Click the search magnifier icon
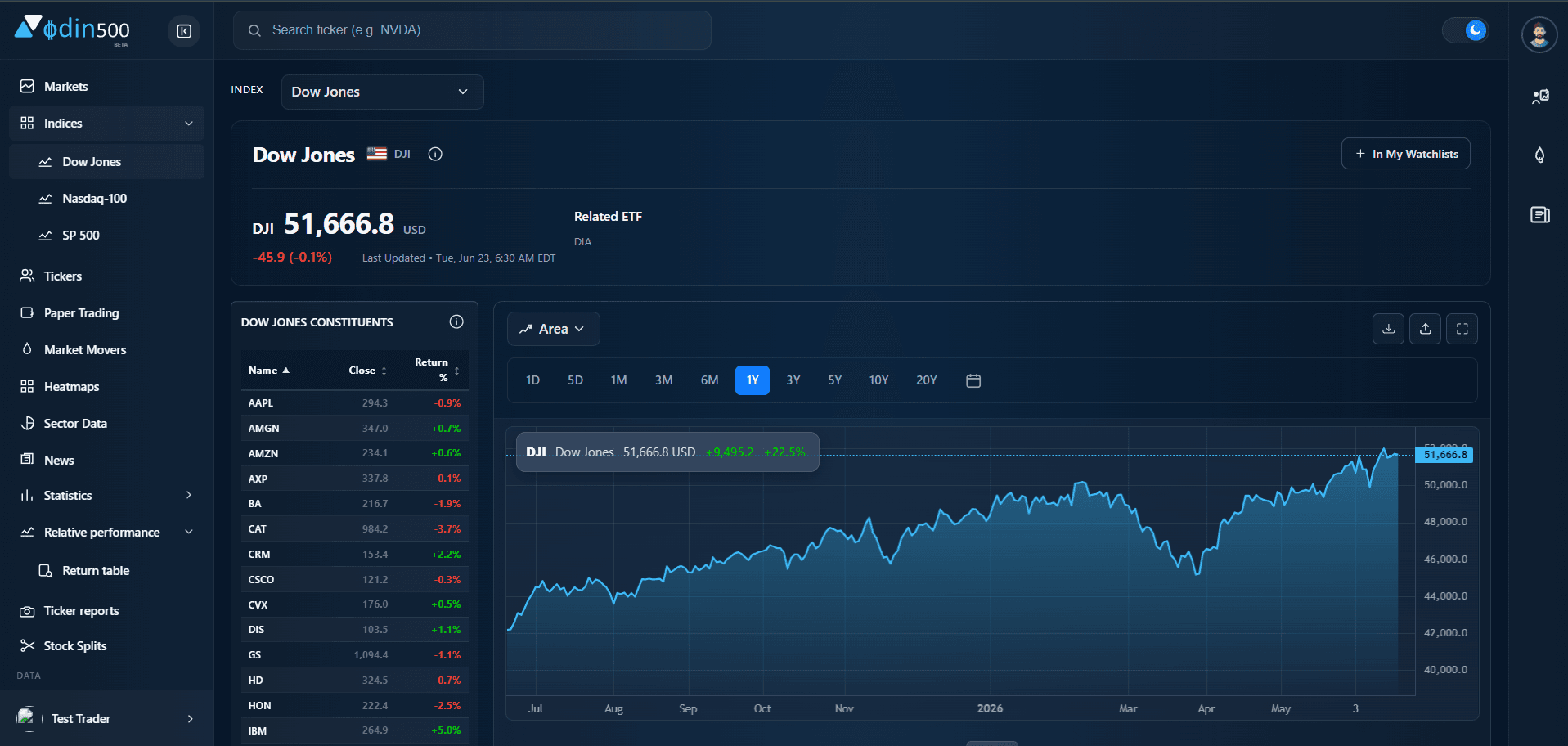 pyautogui.click(x=254, y=30)
